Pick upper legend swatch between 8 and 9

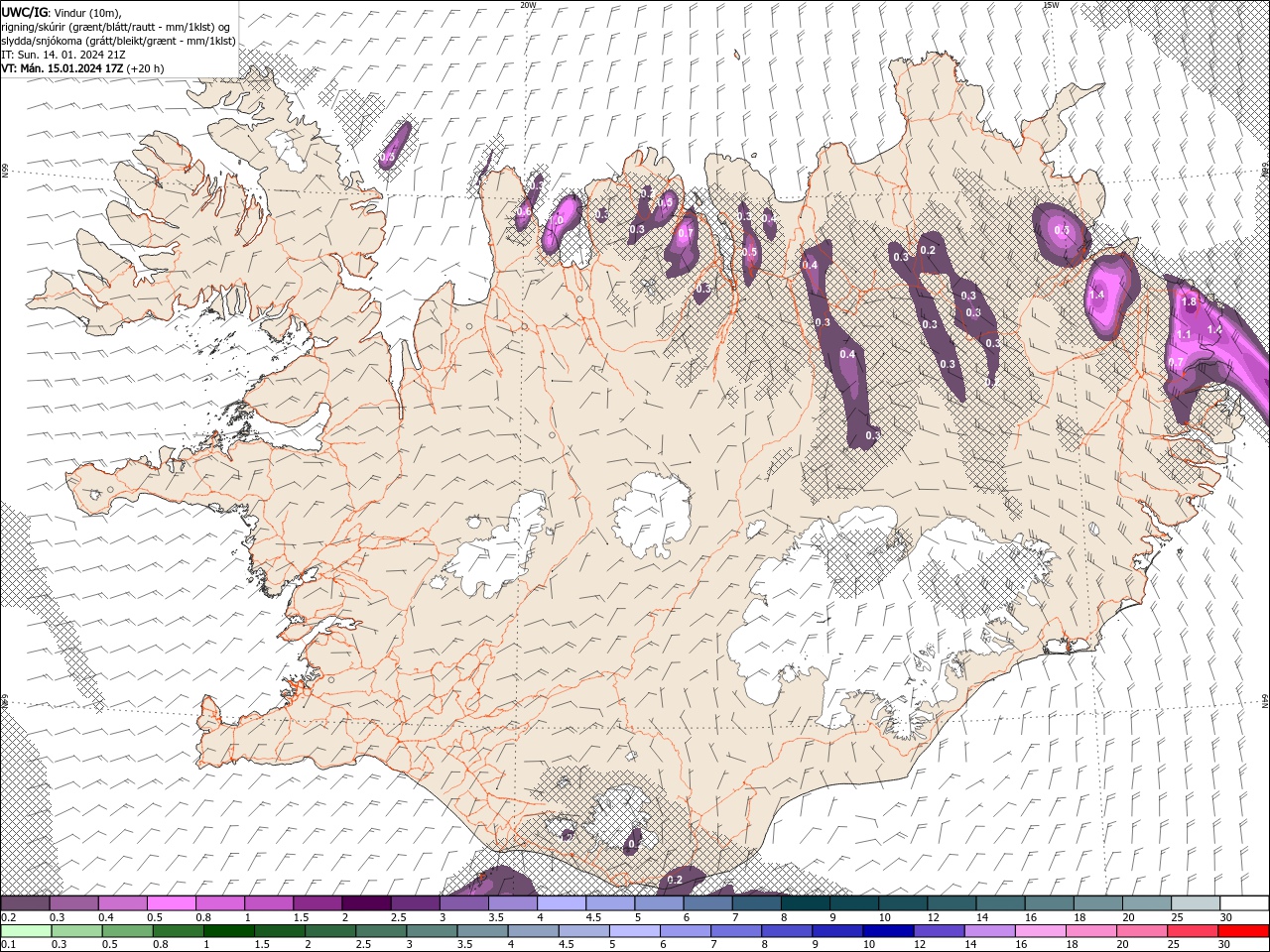click(x=805, y=903)
